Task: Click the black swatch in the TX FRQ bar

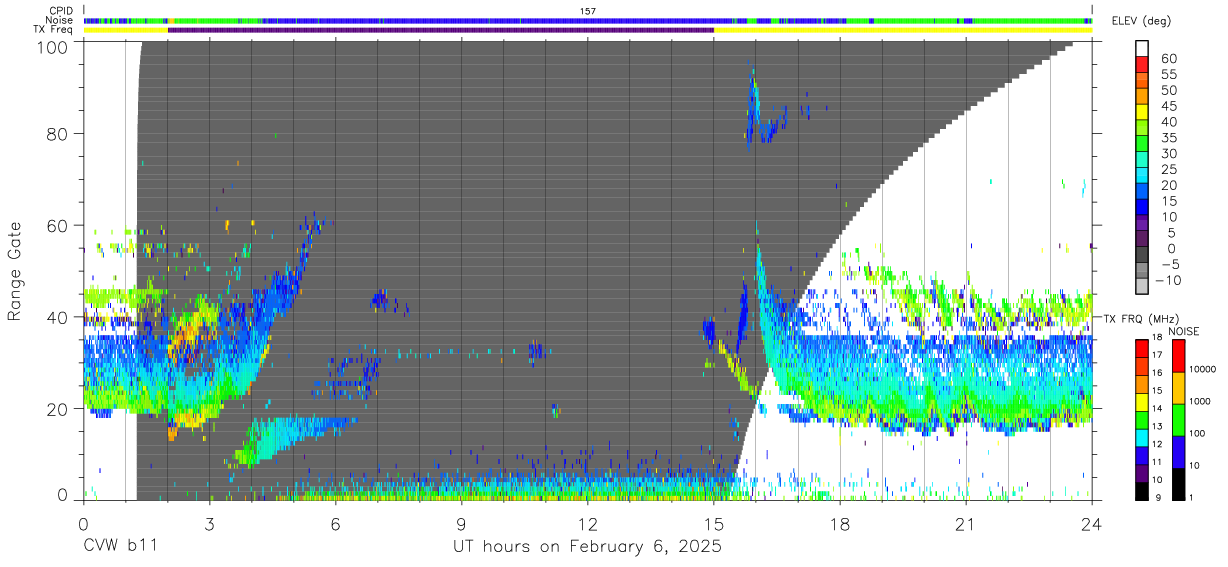Action: pyautogui.click(x=1143, y=491)
